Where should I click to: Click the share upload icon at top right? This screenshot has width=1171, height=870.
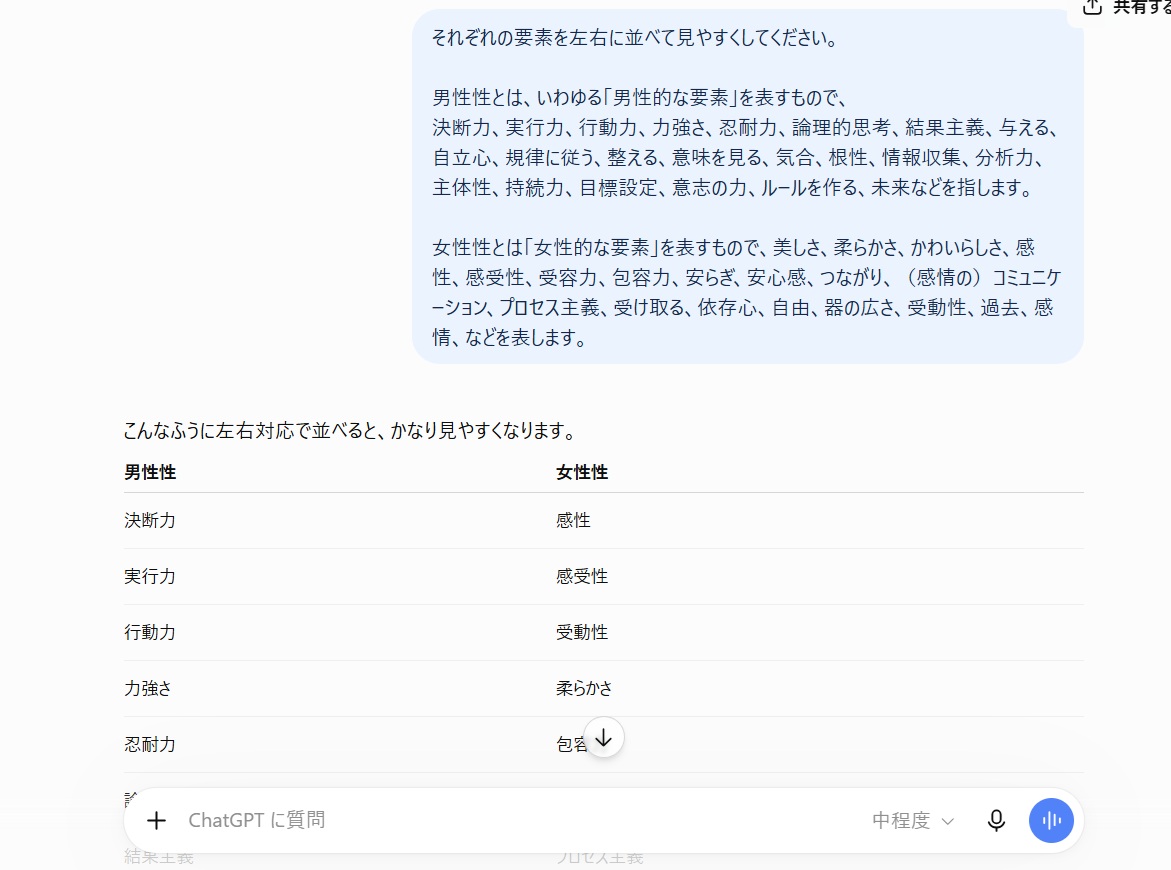tap(1093, 7)
